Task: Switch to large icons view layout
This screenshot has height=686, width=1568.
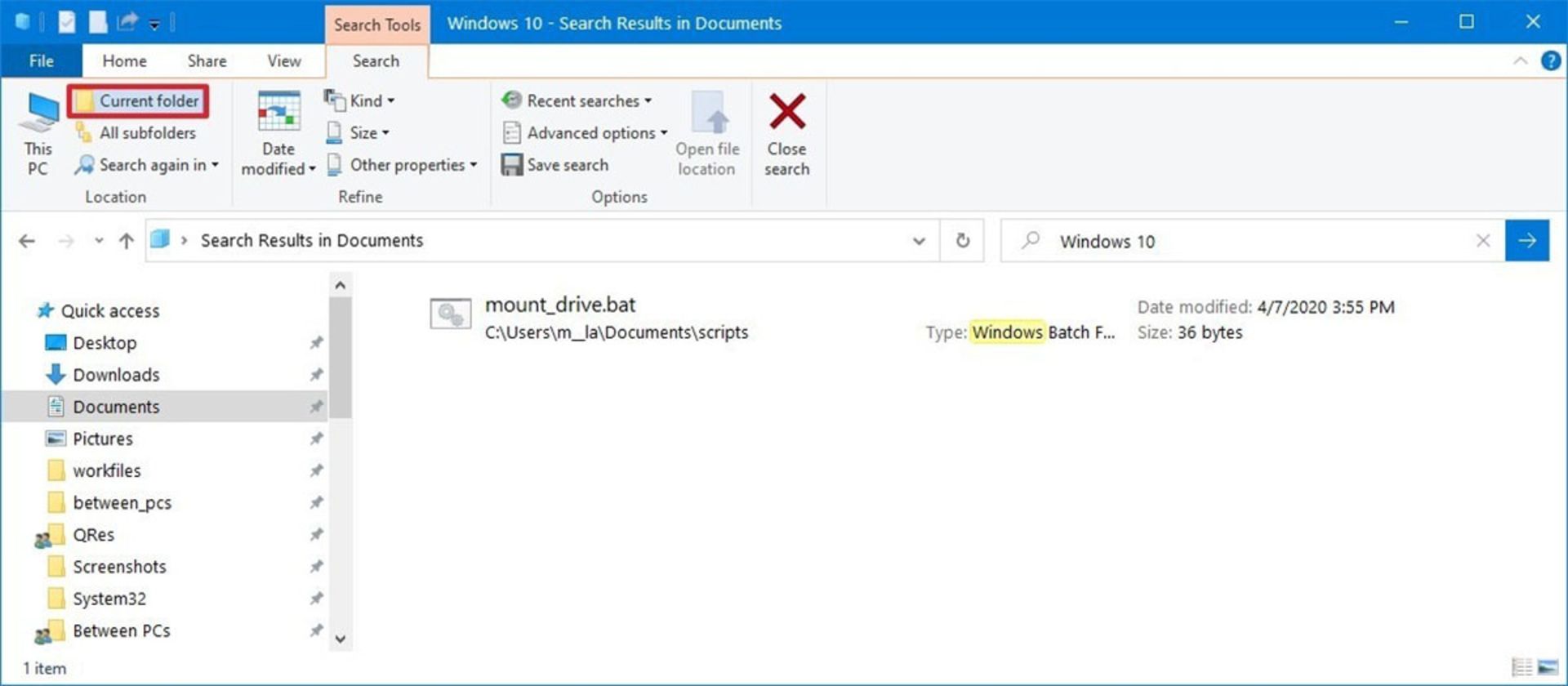Action: pyautogui.click(x=1548, y=667)
